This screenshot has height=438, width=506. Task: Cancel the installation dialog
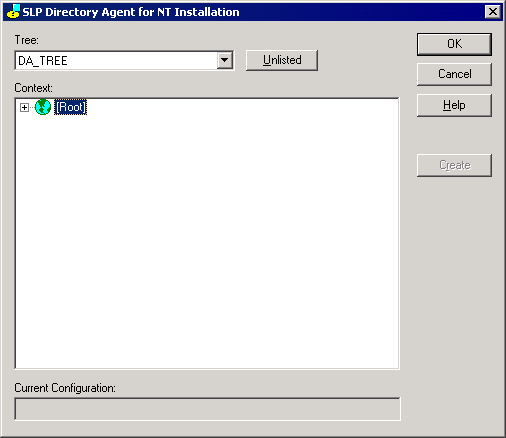click(x=454, y=74)
